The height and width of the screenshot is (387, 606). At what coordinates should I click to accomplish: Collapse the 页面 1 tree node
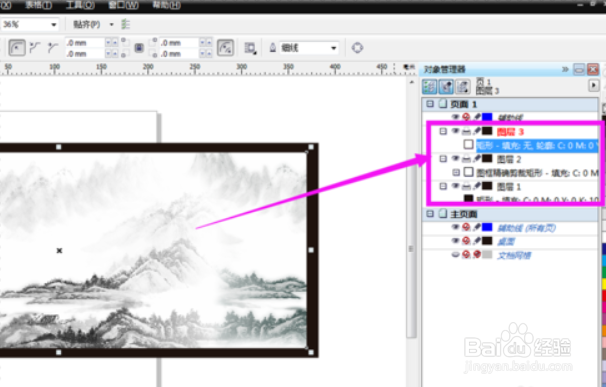pos(430,104)
